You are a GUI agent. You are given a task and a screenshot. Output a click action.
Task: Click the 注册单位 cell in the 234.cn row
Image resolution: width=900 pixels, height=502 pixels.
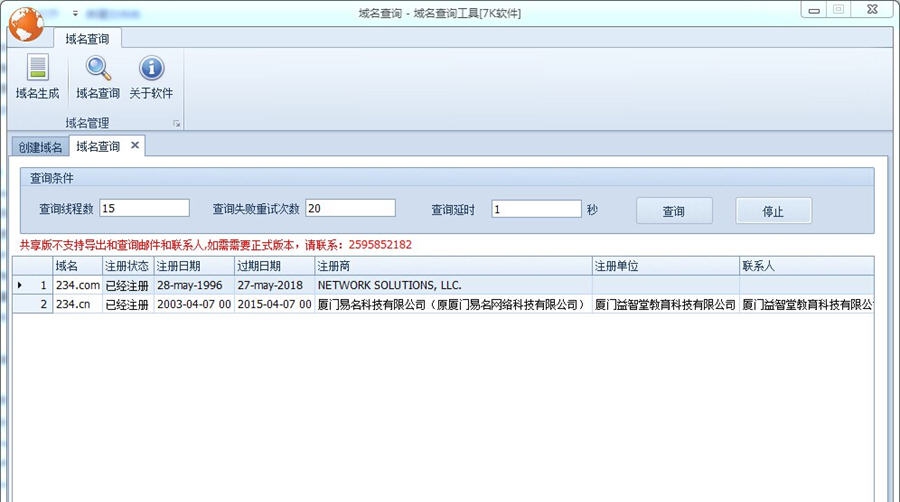coord(666,304)
